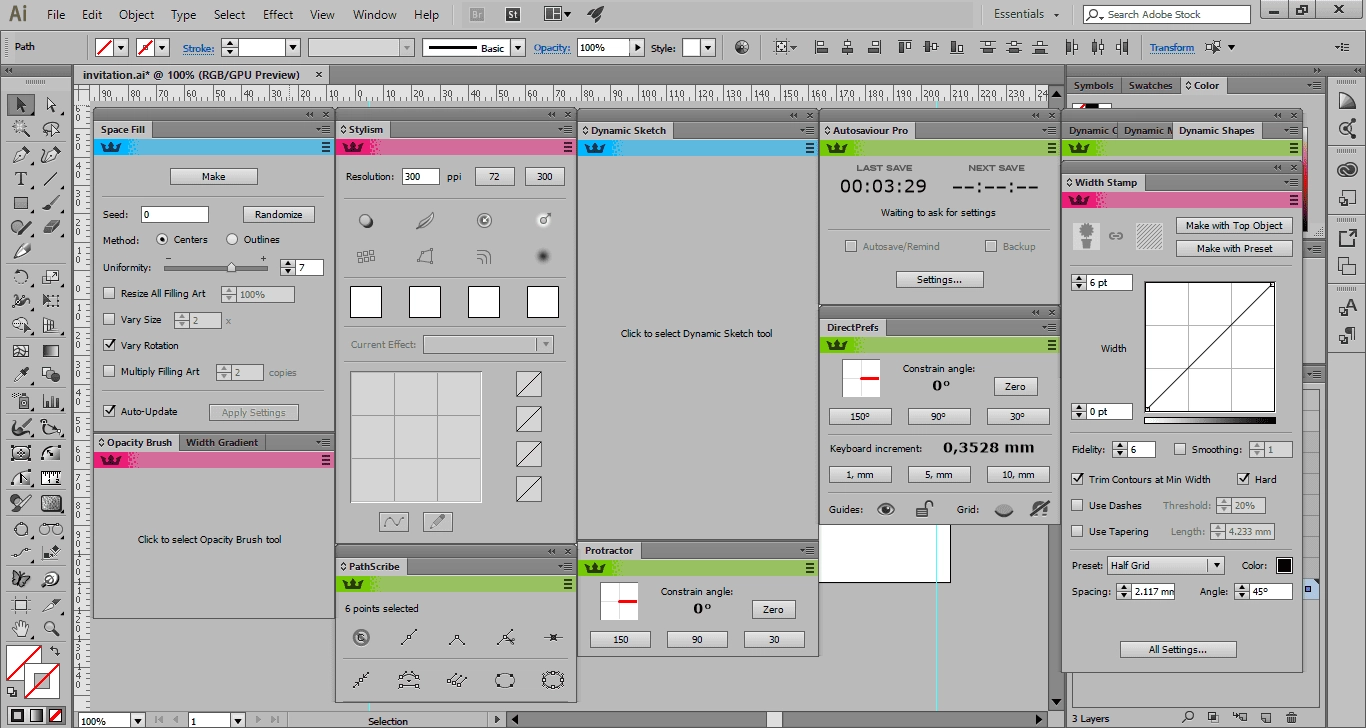This screenshot has height=728, width=1366.
Task: Switch to Swatches tab
Action: 1150,85
